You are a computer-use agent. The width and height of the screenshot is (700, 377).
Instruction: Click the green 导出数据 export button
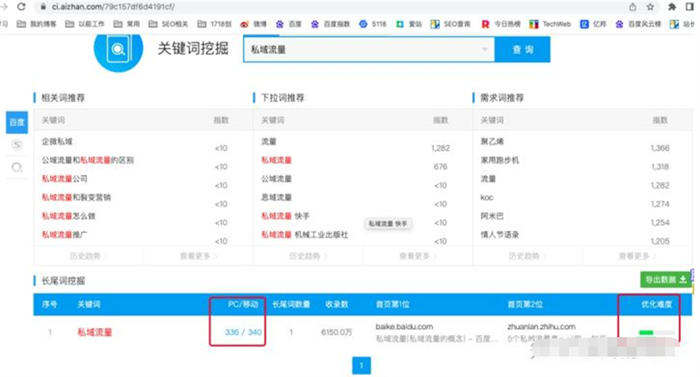[x=666, y=280]
